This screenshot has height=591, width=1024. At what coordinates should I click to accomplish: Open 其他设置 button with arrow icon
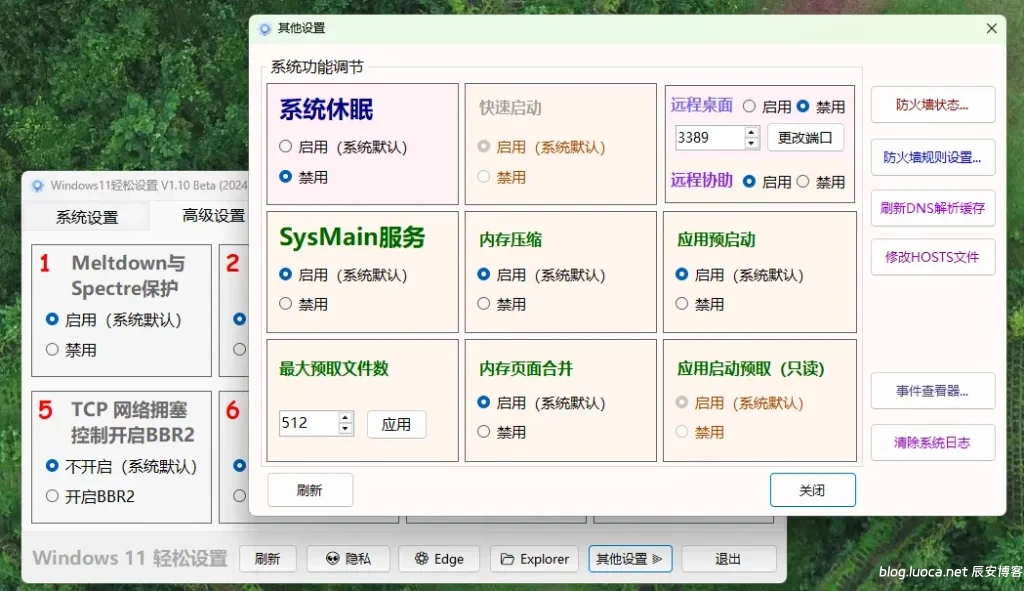[630, 559]
